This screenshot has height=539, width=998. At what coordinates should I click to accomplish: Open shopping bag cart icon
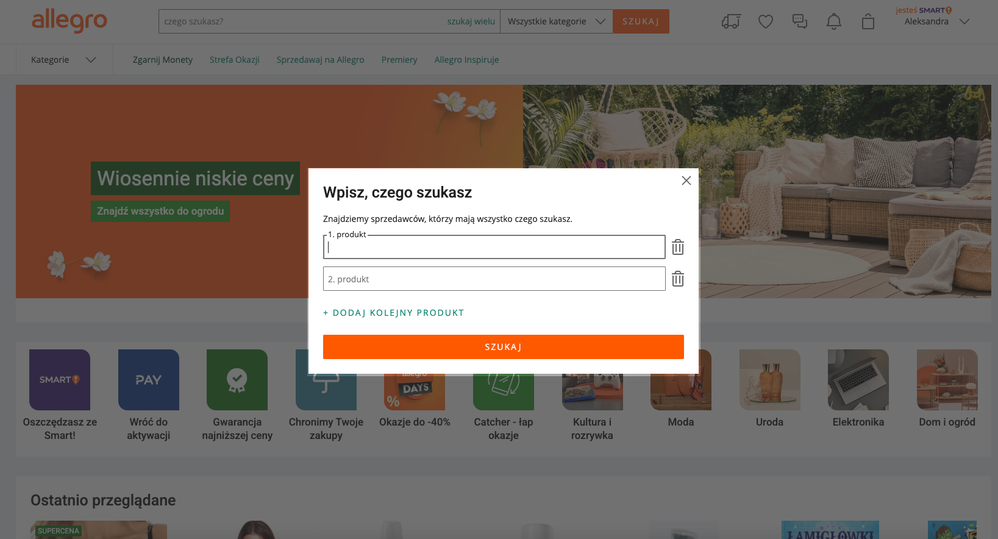tap(868, 22)
